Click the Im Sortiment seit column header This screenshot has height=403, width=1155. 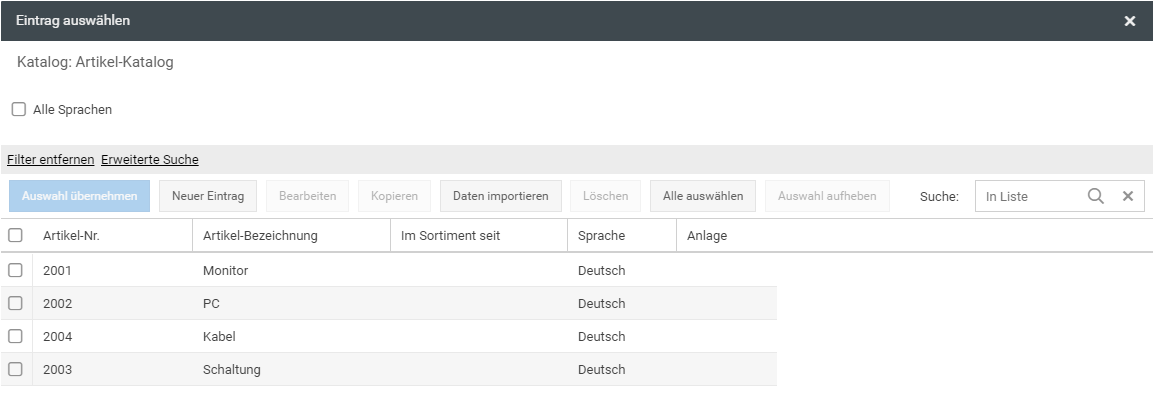[x=450, y=236]
